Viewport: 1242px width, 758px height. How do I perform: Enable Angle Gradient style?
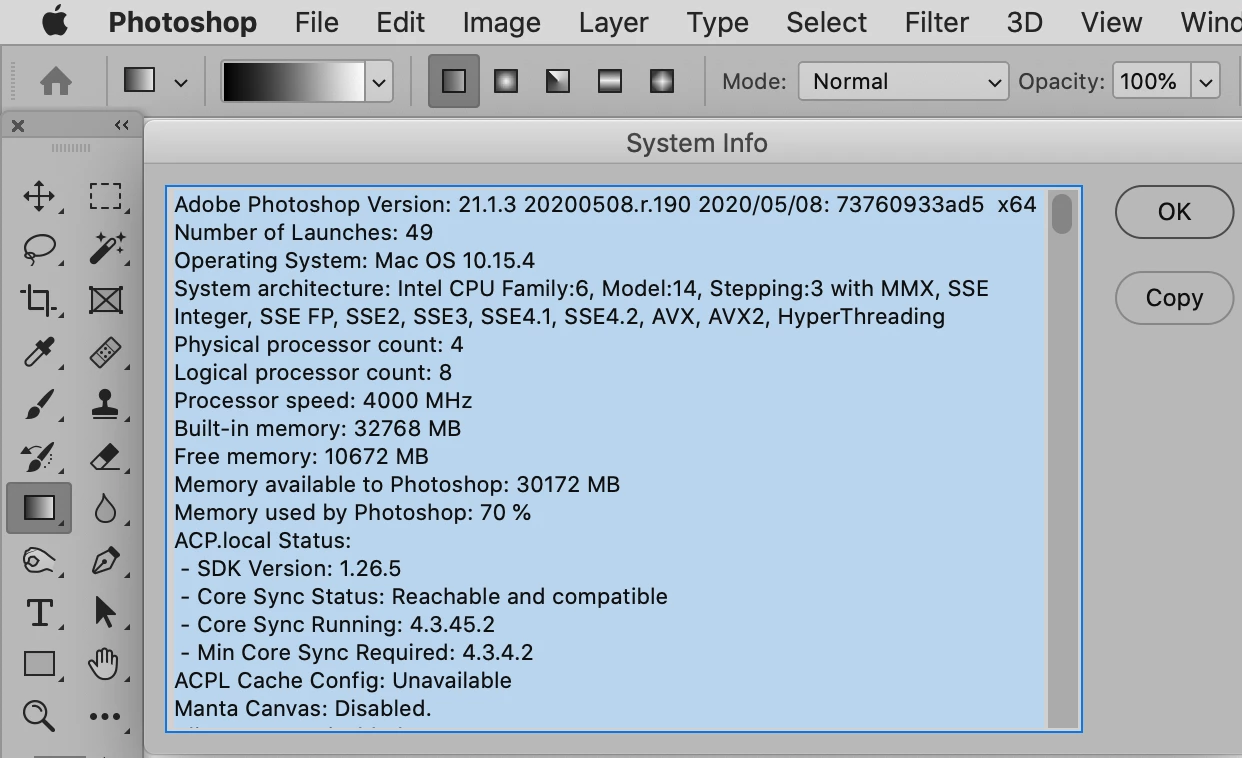click(x=558, y=81)
